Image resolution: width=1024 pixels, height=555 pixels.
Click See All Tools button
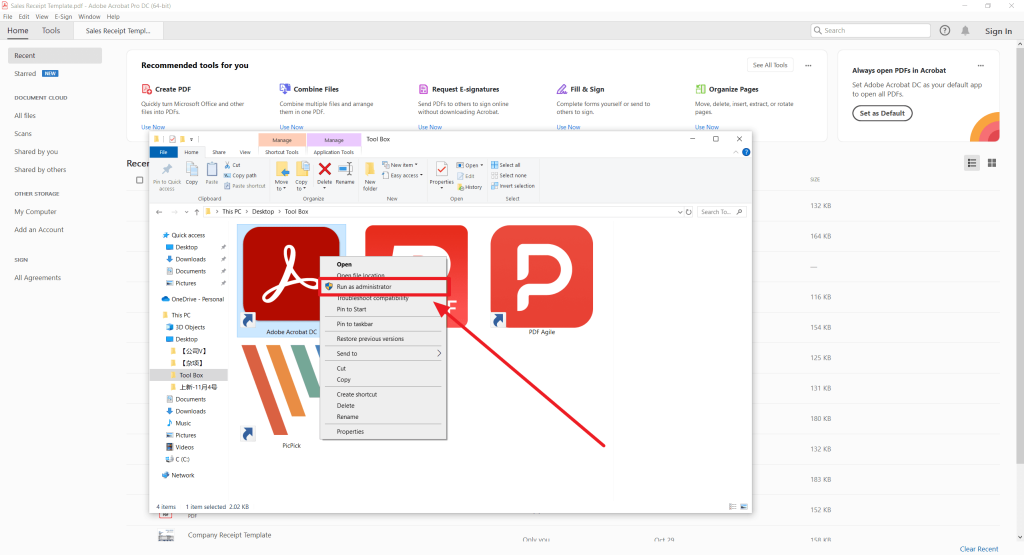pos(770,65)
